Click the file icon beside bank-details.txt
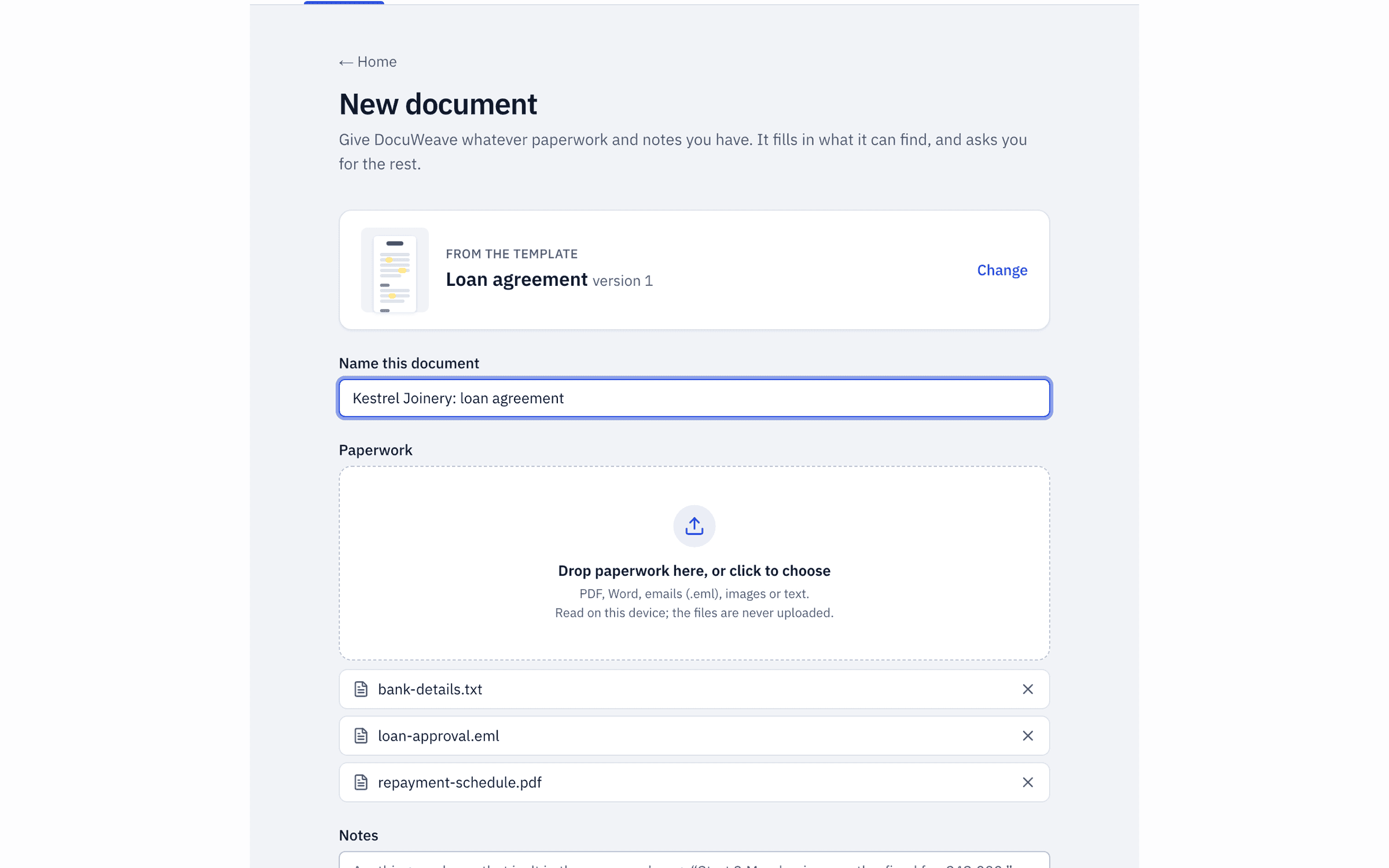 click(x=361, y=689)
